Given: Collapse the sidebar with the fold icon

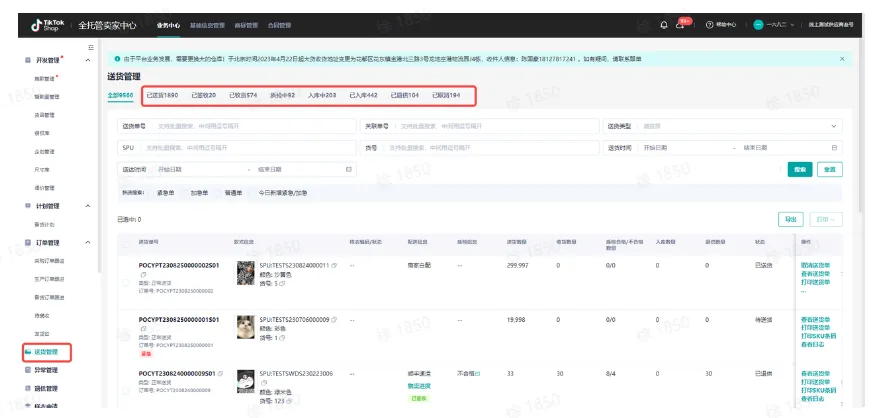Looking at the screenshot, I should coord(91,48).
